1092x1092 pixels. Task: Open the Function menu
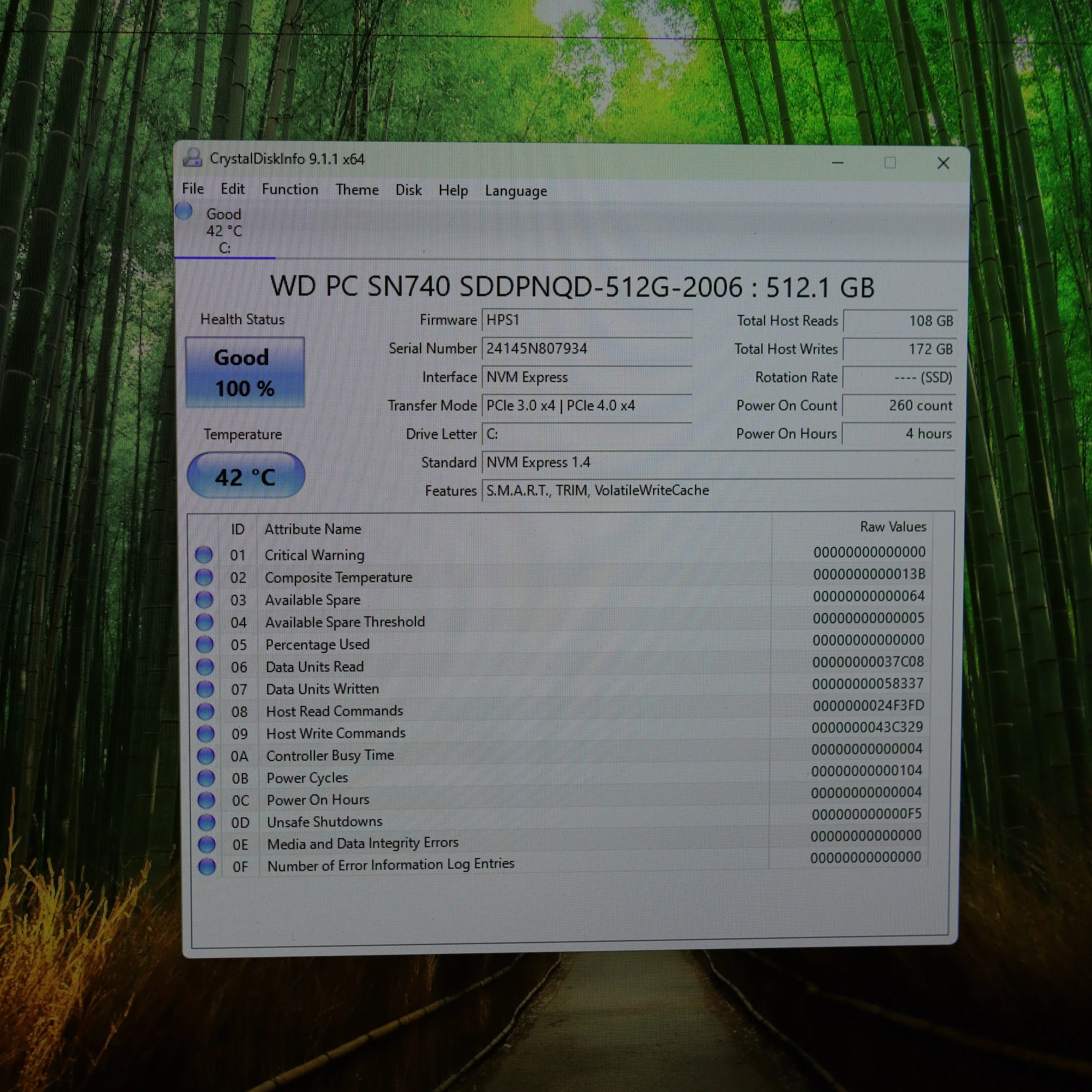pyautogui.click(x=290, y=189)
